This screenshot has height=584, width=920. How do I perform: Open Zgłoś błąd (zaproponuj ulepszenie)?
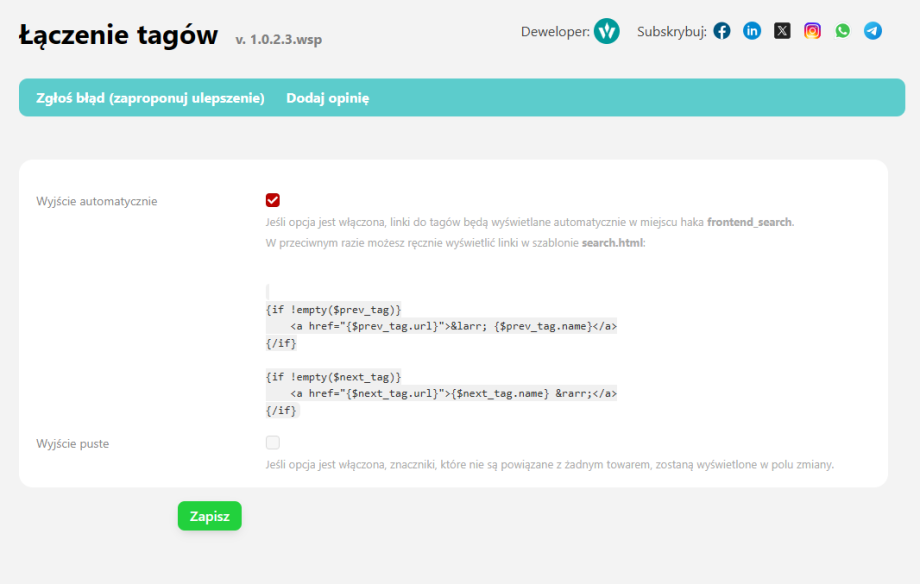[x=150, y=98]
